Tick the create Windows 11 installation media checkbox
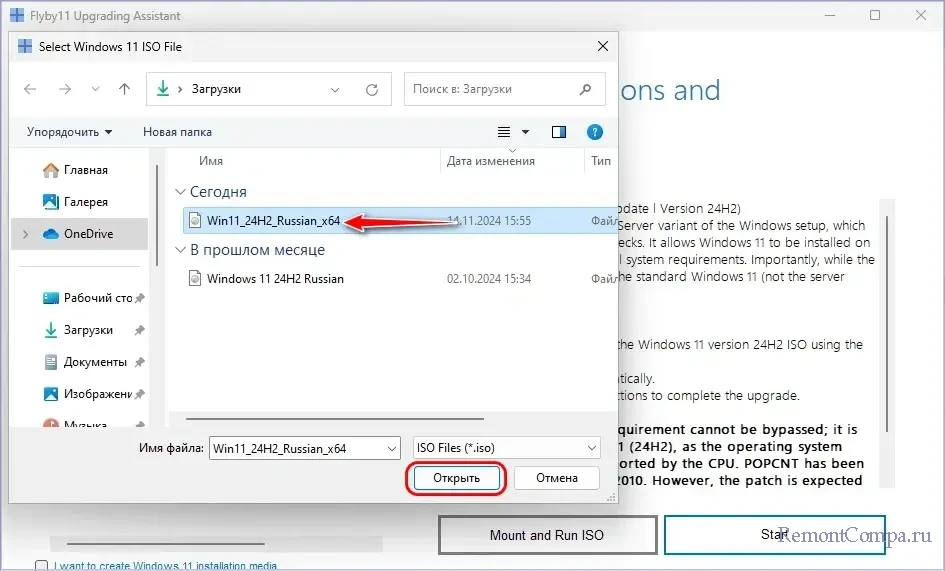The width and height of the screenshot is (945, 571). click(42, 566)
